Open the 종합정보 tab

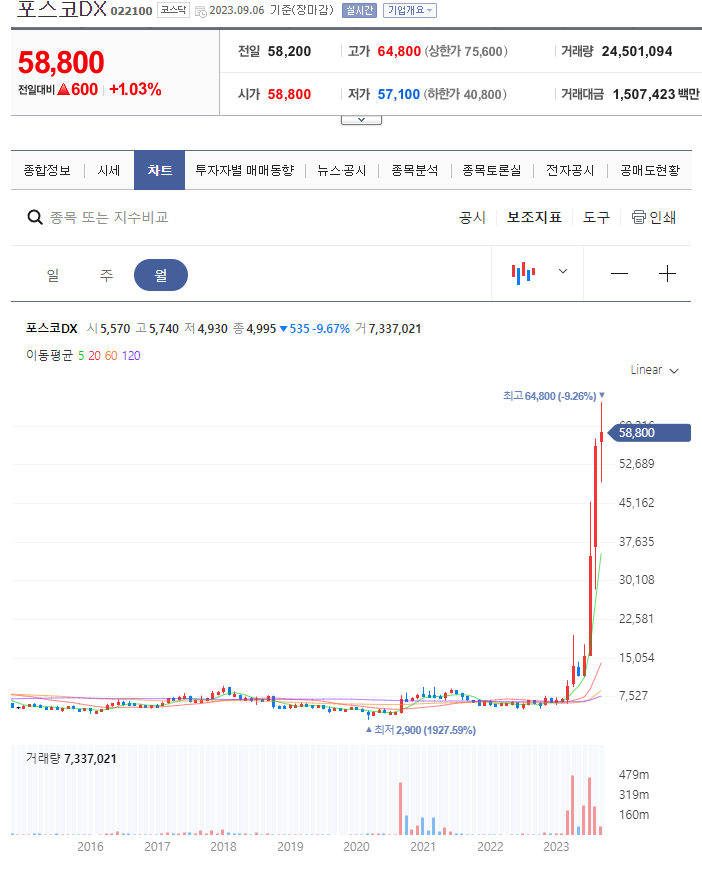click(47, 171)
